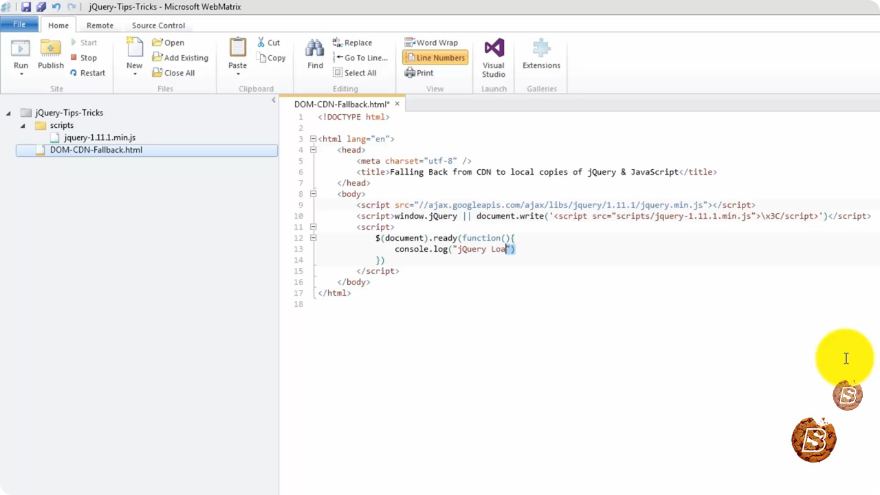Select jquery-1.11.1.min.js in the file tree
Viewport: 880px width, 495px height.
tap(99, 138)
